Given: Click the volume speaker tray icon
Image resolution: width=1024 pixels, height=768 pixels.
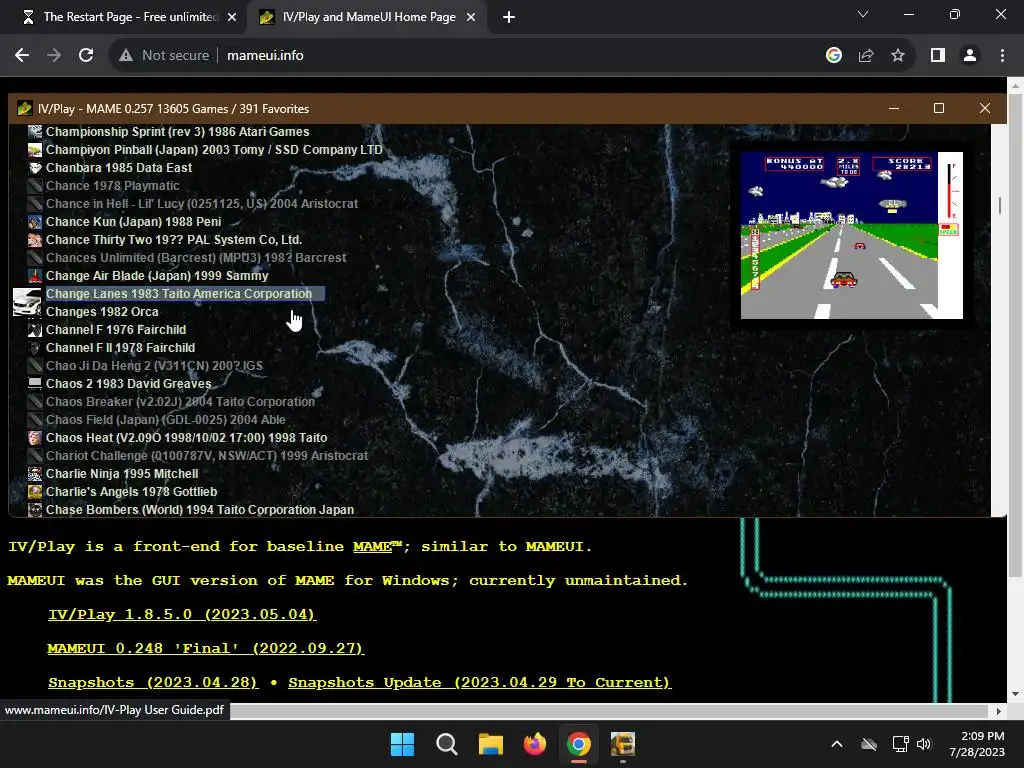Looking at the screenshot, I should (x=923, y=744).
